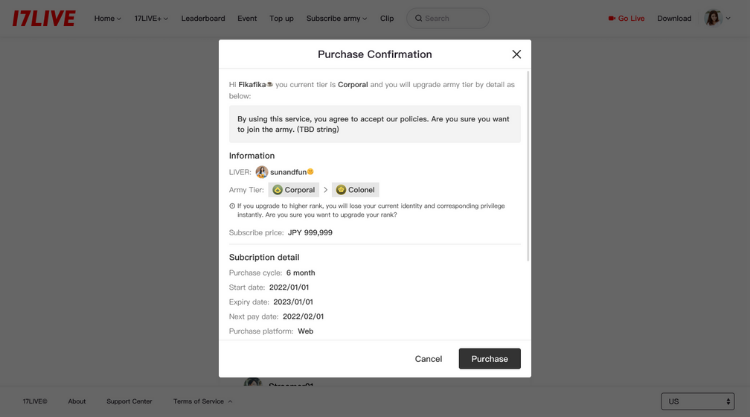The width and height of the screenshot is (750, 417).
Task: Click the rank upgrade warning info icon
Action: tap(232, 206)
